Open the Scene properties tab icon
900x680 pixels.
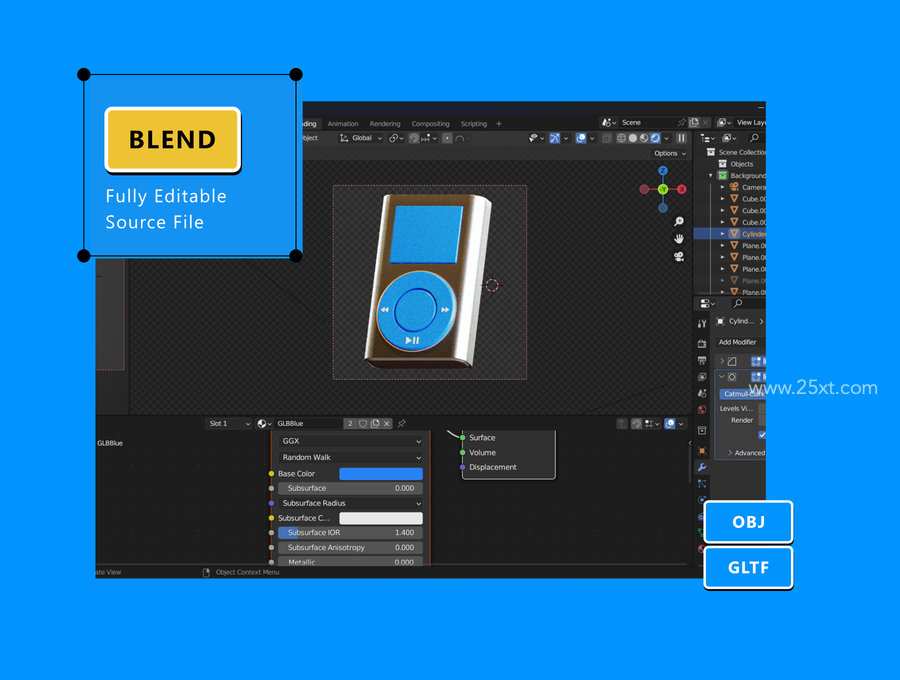click(702, 393)
